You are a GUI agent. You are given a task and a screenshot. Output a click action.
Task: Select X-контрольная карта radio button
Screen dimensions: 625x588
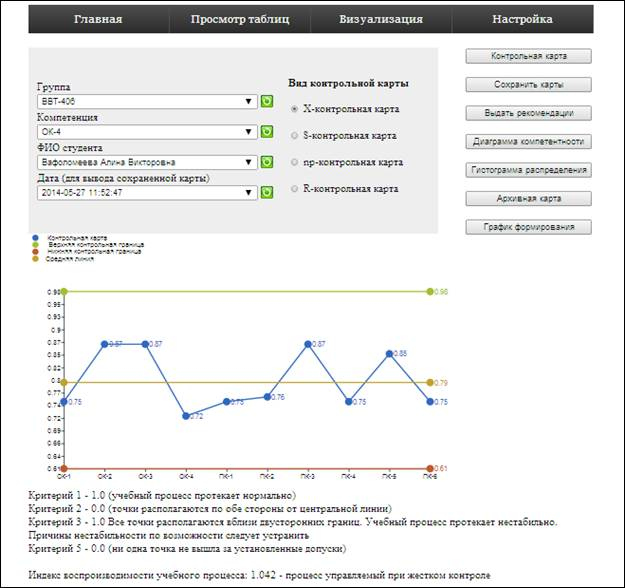click(x=294, y=109)
